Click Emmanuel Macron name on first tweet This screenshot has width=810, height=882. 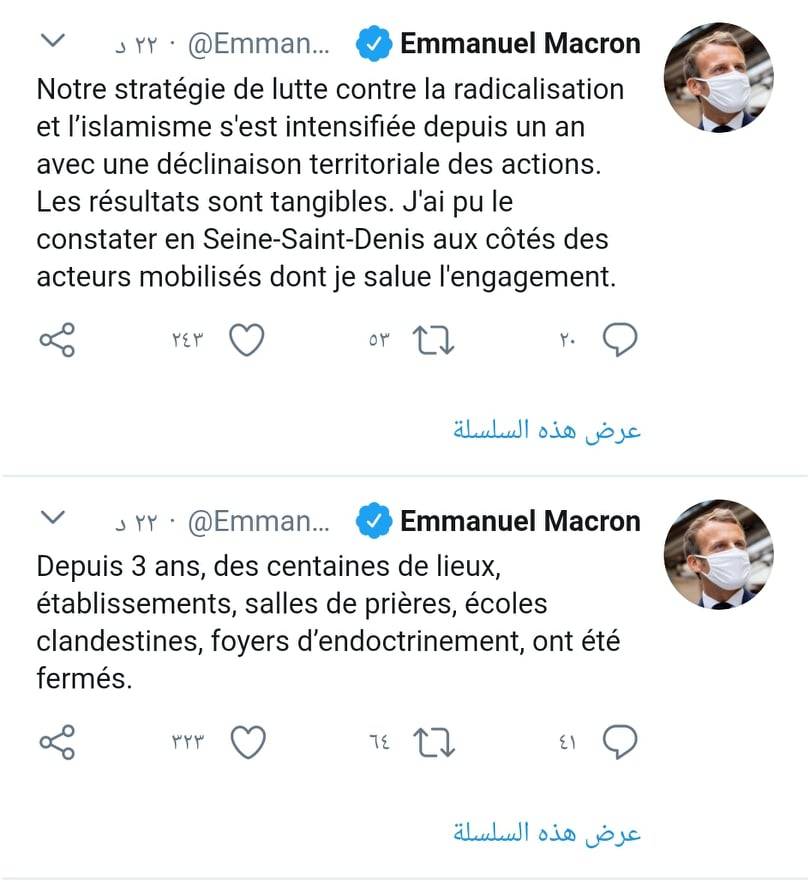520,44
